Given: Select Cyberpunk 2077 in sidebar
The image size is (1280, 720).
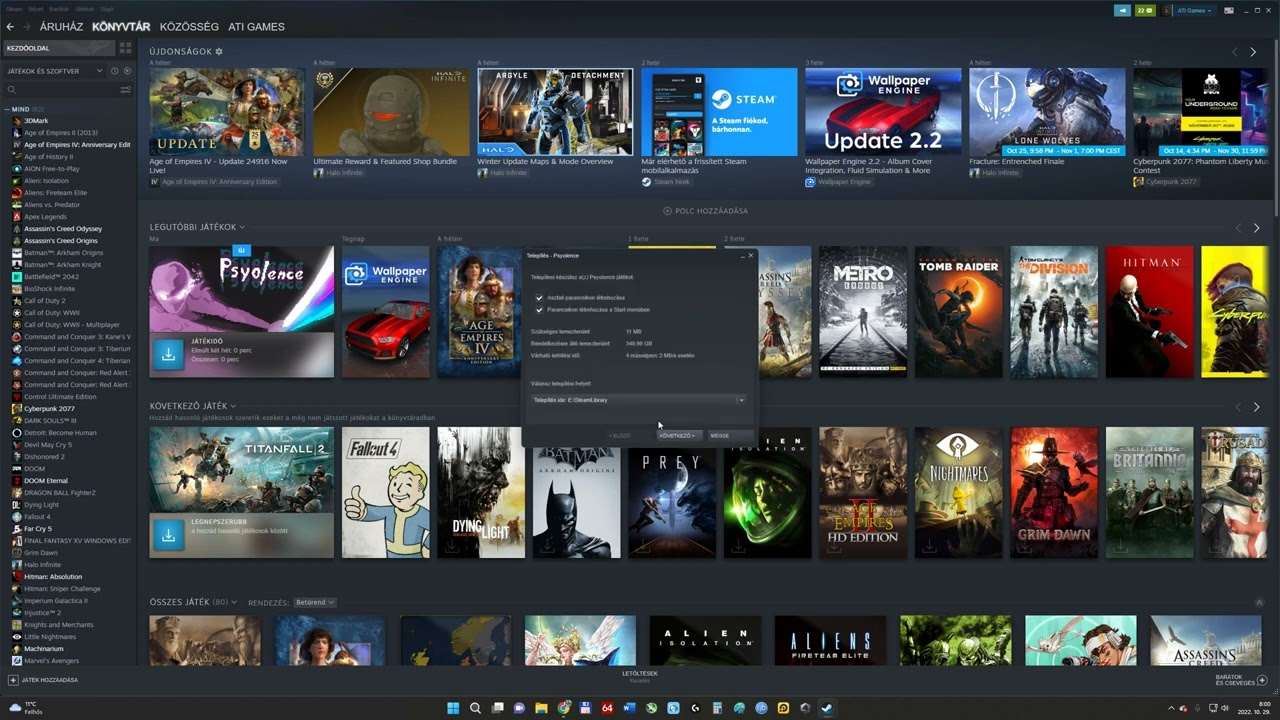Looking at the screenshot, I should 49,409.
